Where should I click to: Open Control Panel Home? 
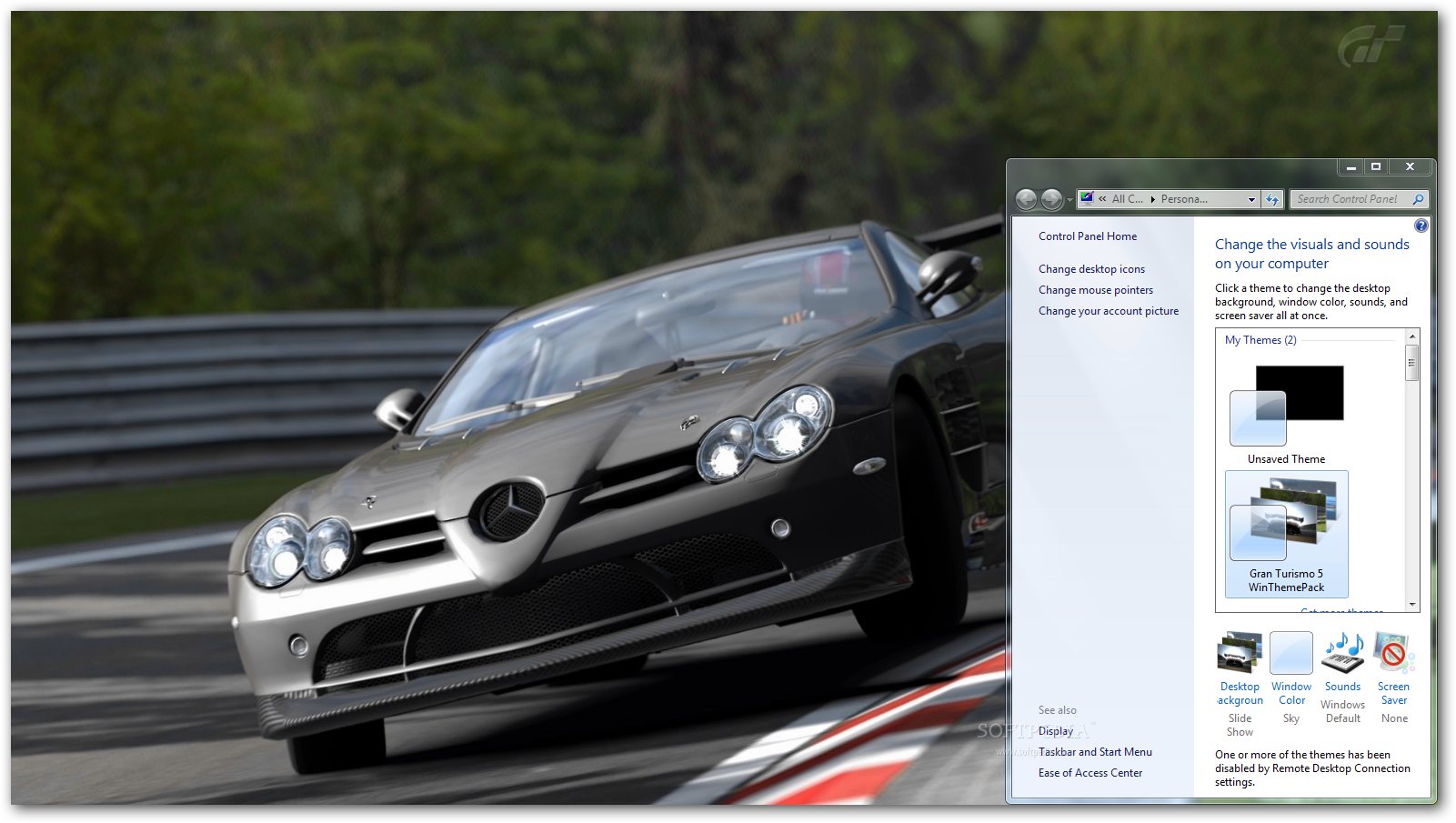(1088, 236)
